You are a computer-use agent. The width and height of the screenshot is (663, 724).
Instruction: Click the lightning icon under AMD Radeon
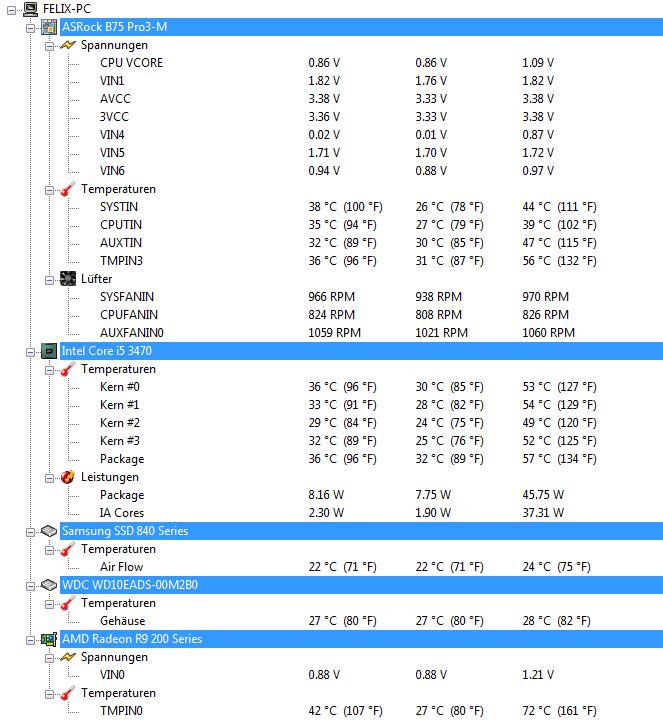click(68, 658)
